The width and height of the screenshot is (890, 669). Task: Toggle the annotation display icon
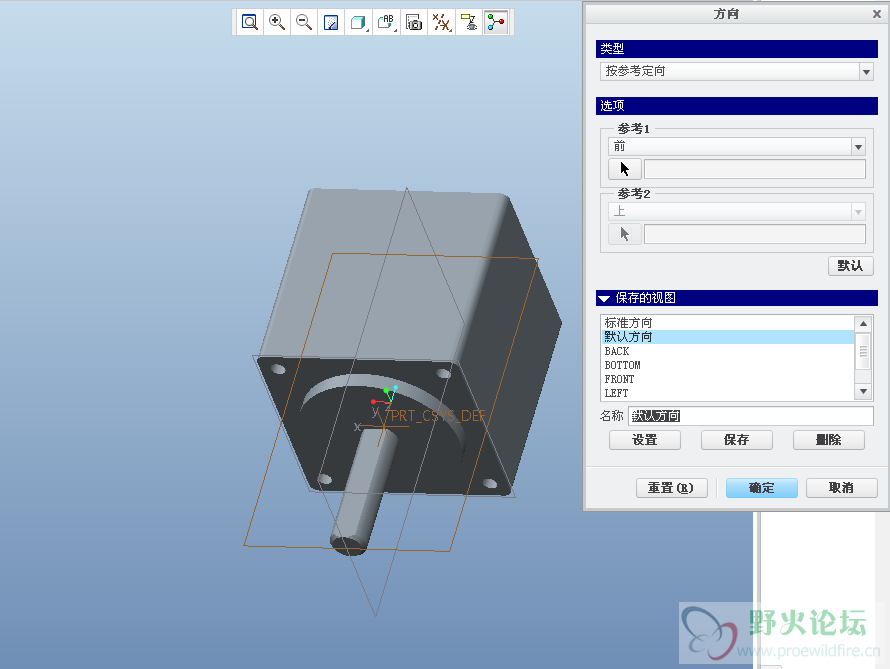click(469, 22)
